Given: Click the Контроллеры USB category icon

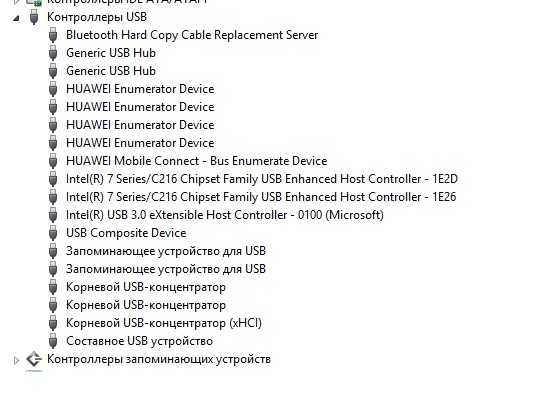Looking at the screenshot, I should pyautogui.click(x=34, y=17).
